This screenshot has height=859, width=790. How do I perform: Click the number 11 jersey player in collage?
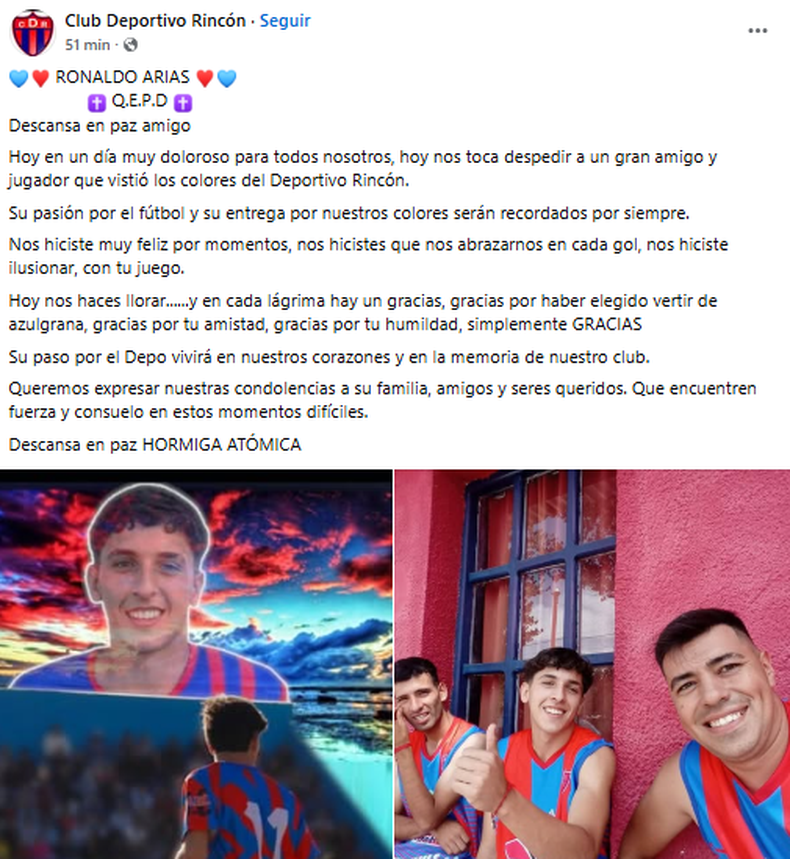pyautogui.click(x=247, y=781)
